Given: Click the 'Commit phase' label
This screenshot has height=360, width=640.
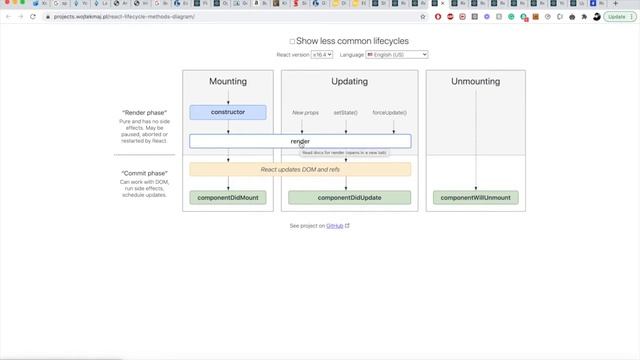Looking at the screenshot, I should [x=144, y=173].
